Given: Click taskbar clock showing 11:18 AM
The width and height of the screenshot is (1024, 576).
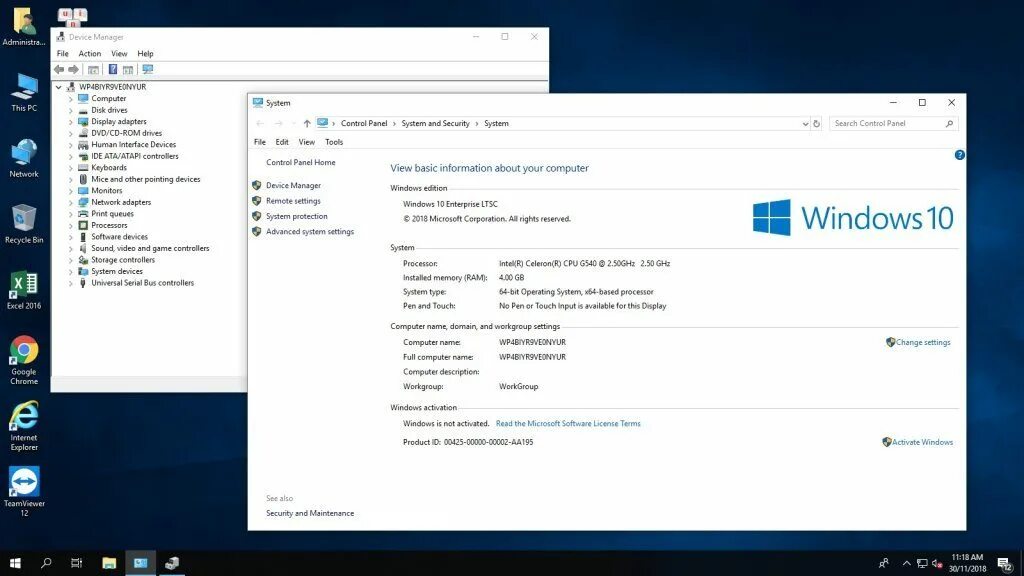Looking at the screenshot, I should 967,563.
